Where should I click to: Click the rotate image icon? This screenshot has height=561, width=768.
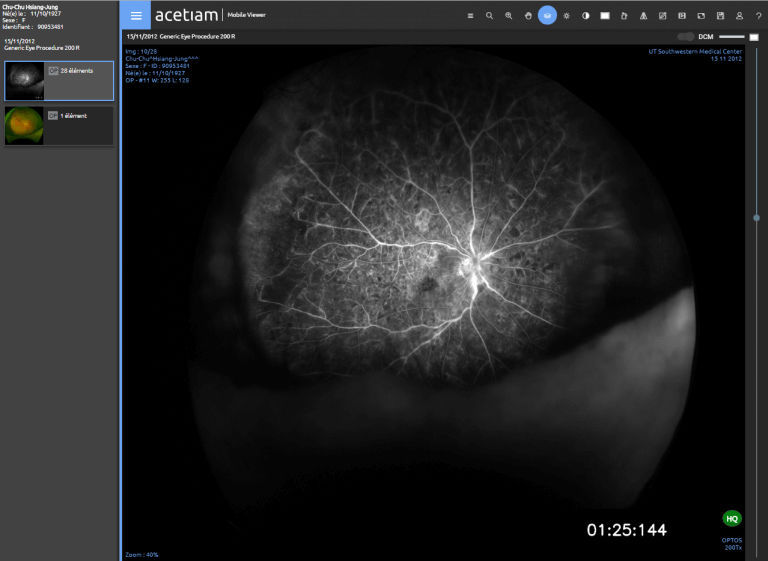click(x=624, y=16)
